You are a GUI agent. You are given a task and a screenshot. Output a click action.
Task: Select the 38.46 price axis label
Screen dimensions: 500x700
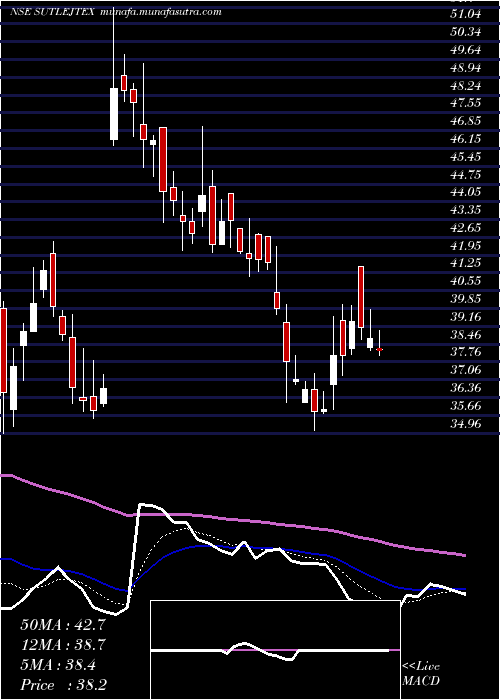(466, 334)
